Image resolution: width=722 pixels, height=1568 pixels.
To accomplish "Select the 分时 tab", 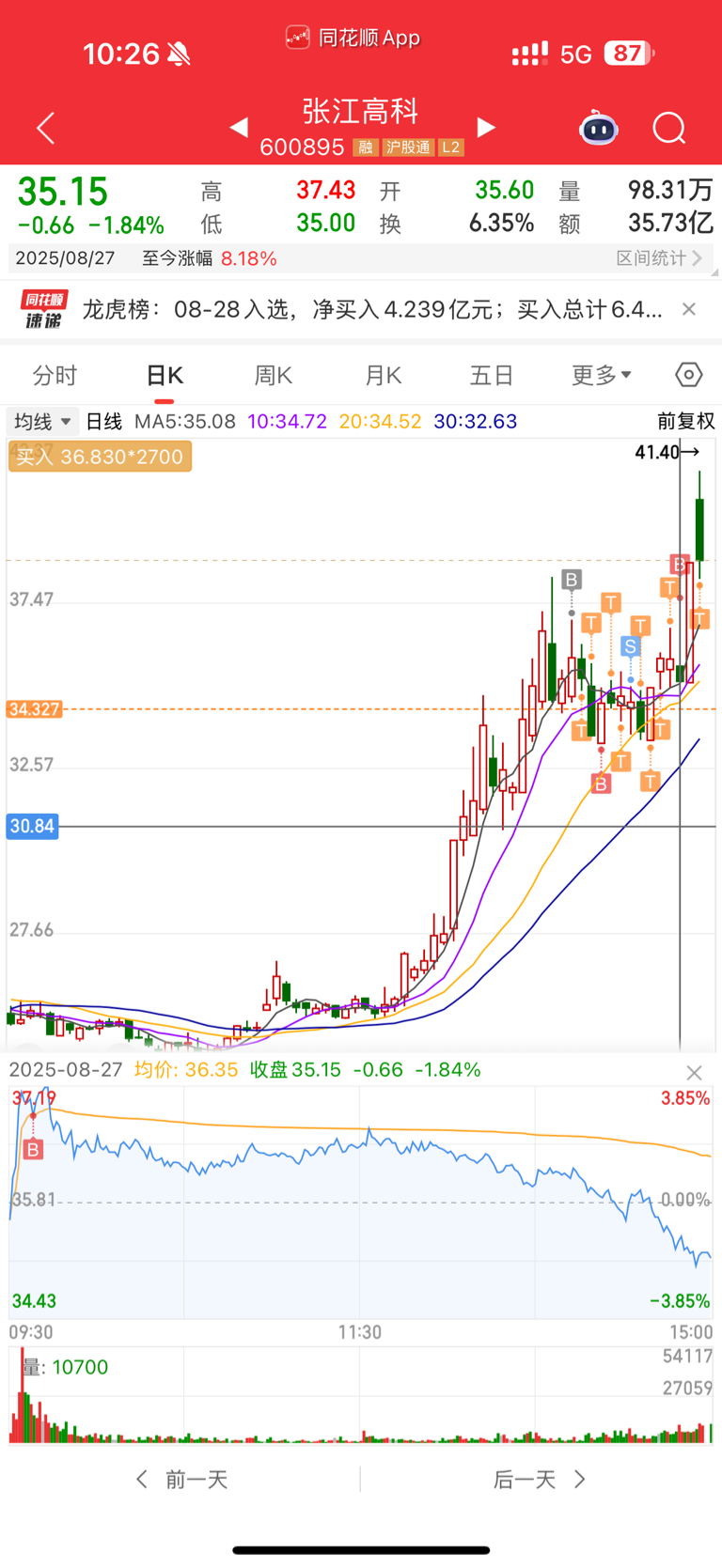I will click(x=55, y=376).
